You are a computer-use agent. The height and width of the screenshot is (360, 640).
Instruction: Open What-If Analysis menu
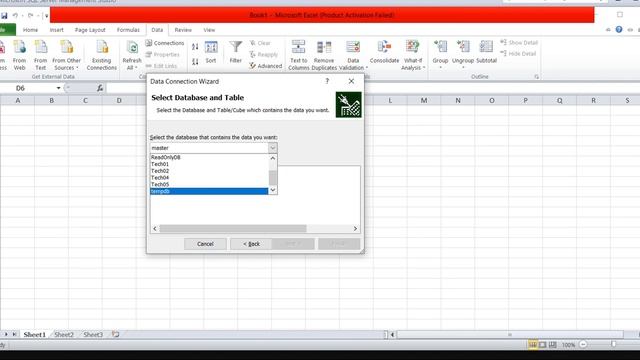[413, 56]
